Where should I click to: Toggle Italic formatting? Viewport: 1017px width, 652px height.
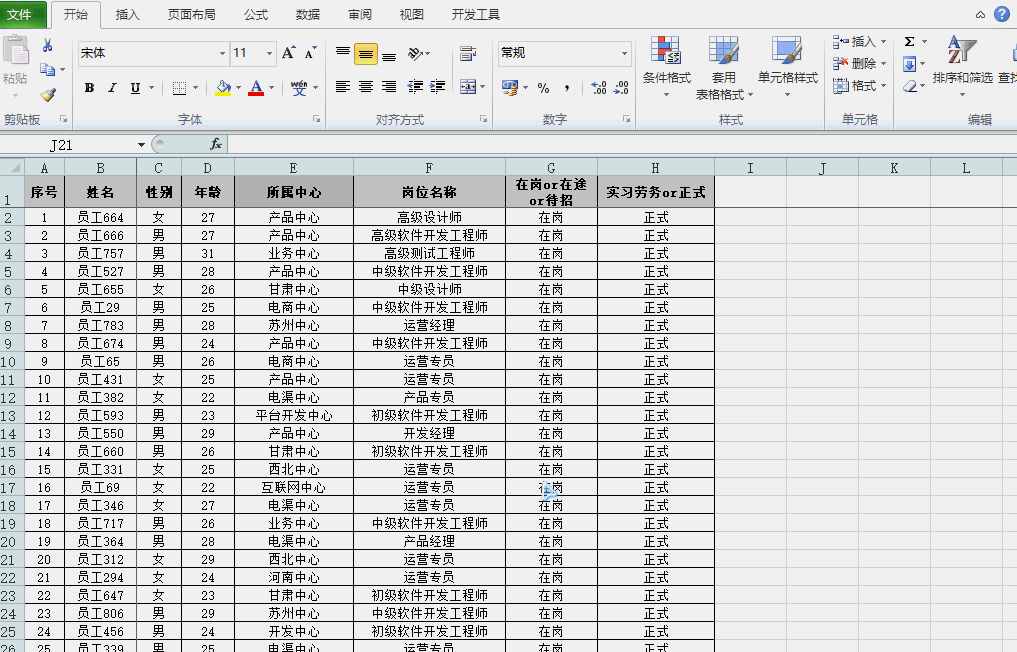(x=112, y=88)
